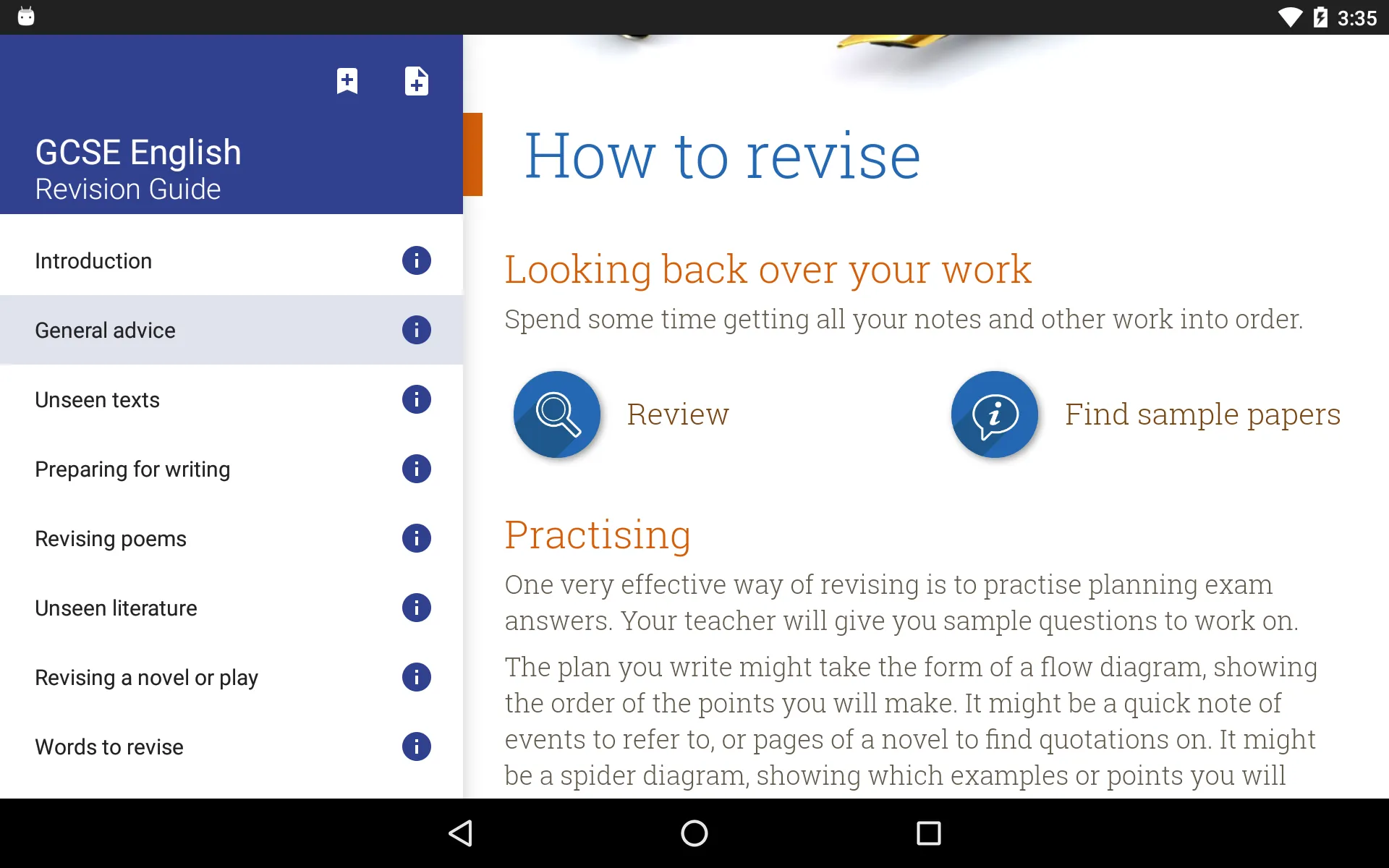Click the info icon next to General advice
The image size is (1389, 868).
[x=416, y=330]
